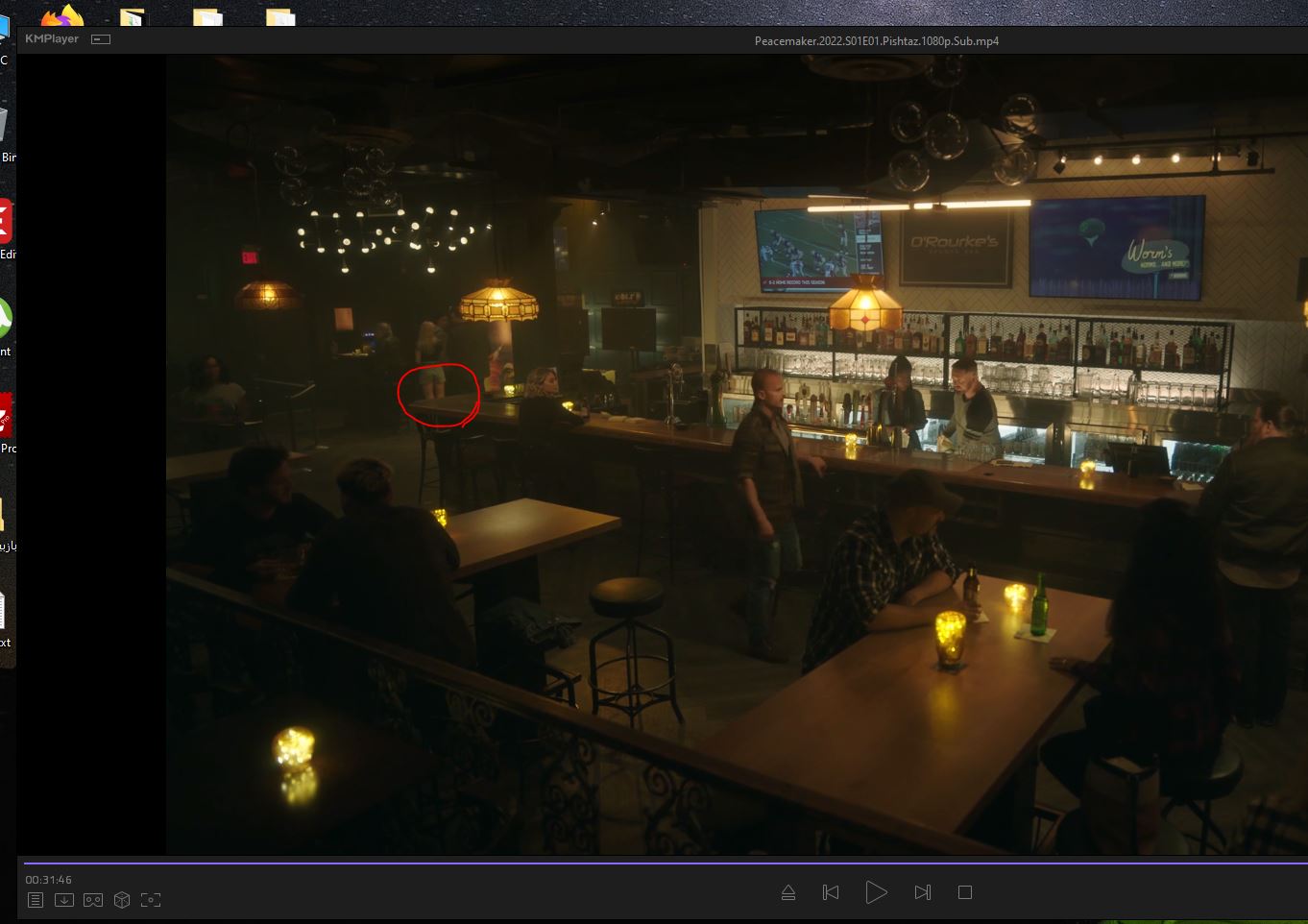1308x924 pixels.
Task: Open the KMPlayer main menu logo
Action: (52, 39)
